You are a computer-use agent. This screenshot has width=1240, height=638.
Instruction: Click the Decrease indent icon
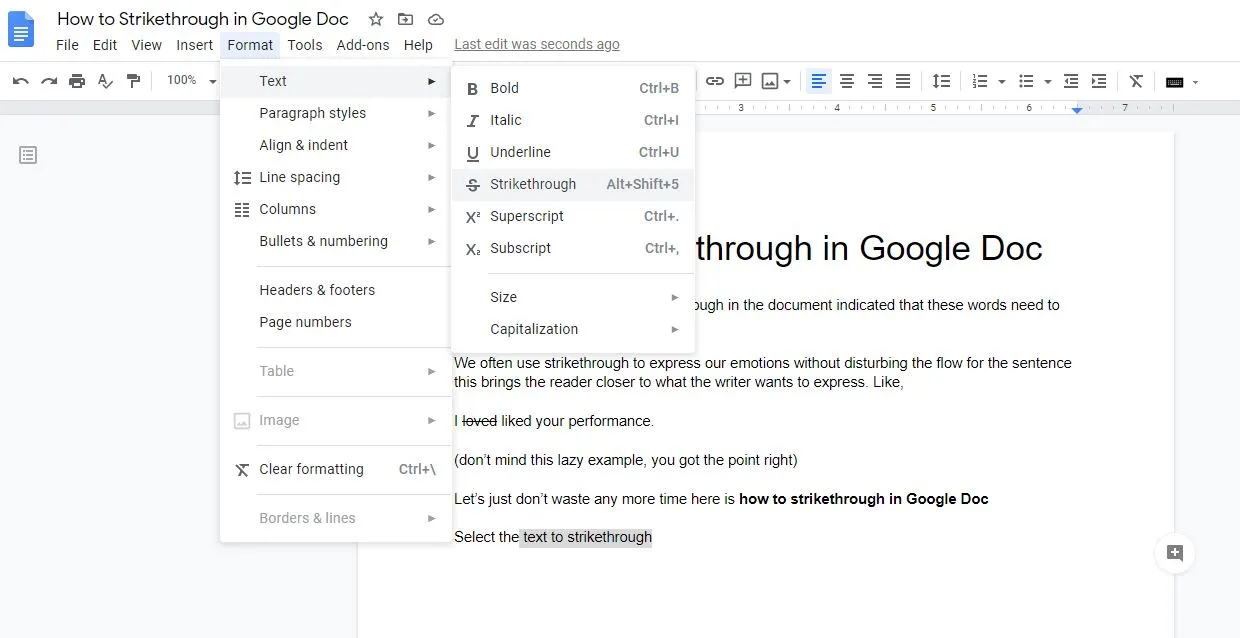click(1071, 81)
